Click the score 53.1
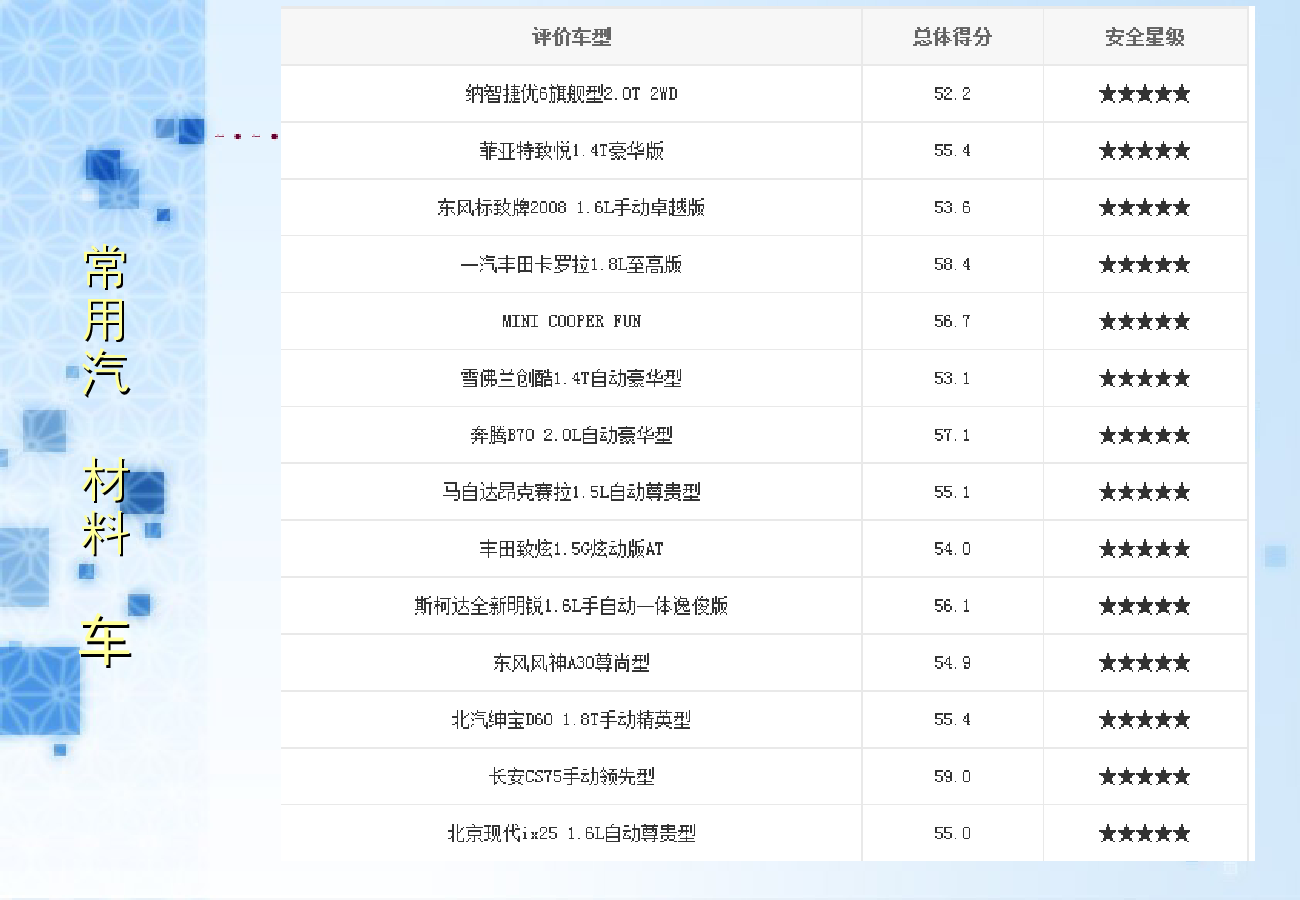The height and width of the screenshot is (900, 1300). [952, 378]
